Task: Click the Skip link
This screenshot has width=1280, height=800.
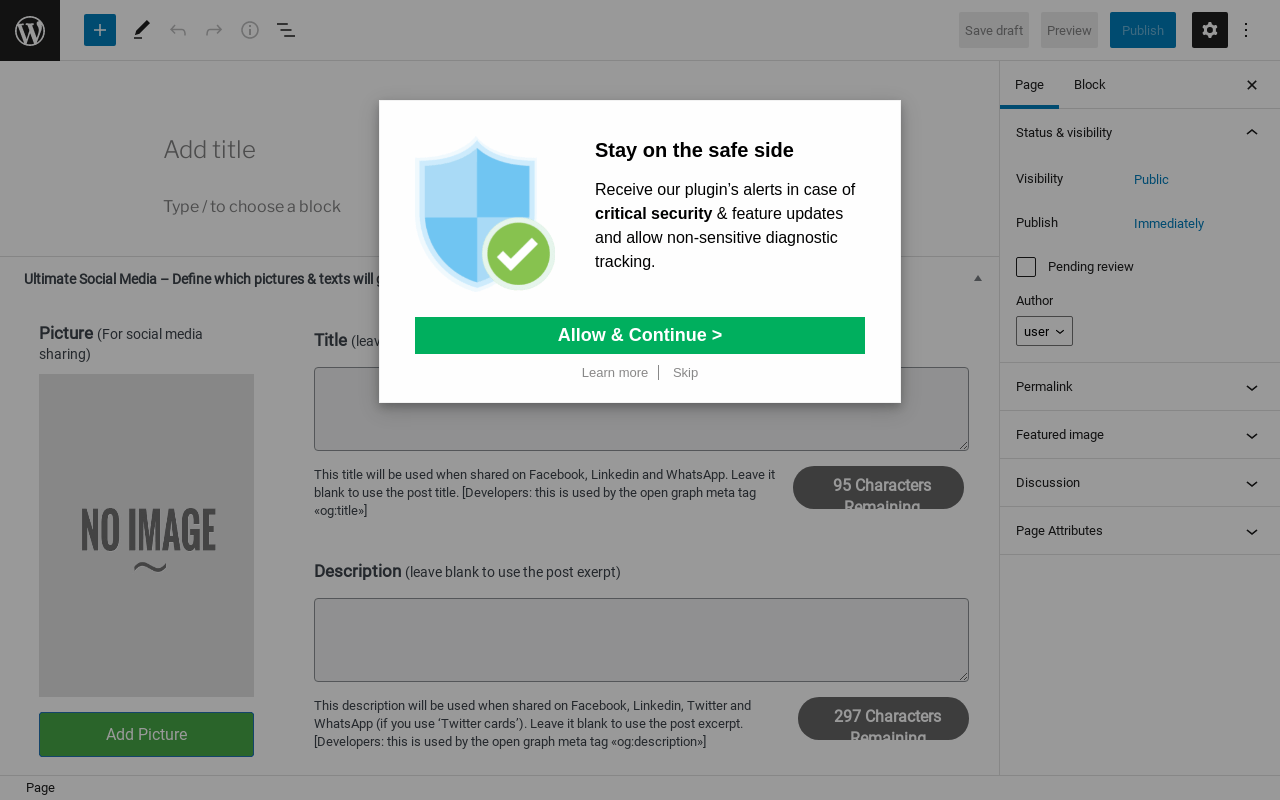Action: coord(685,373)
